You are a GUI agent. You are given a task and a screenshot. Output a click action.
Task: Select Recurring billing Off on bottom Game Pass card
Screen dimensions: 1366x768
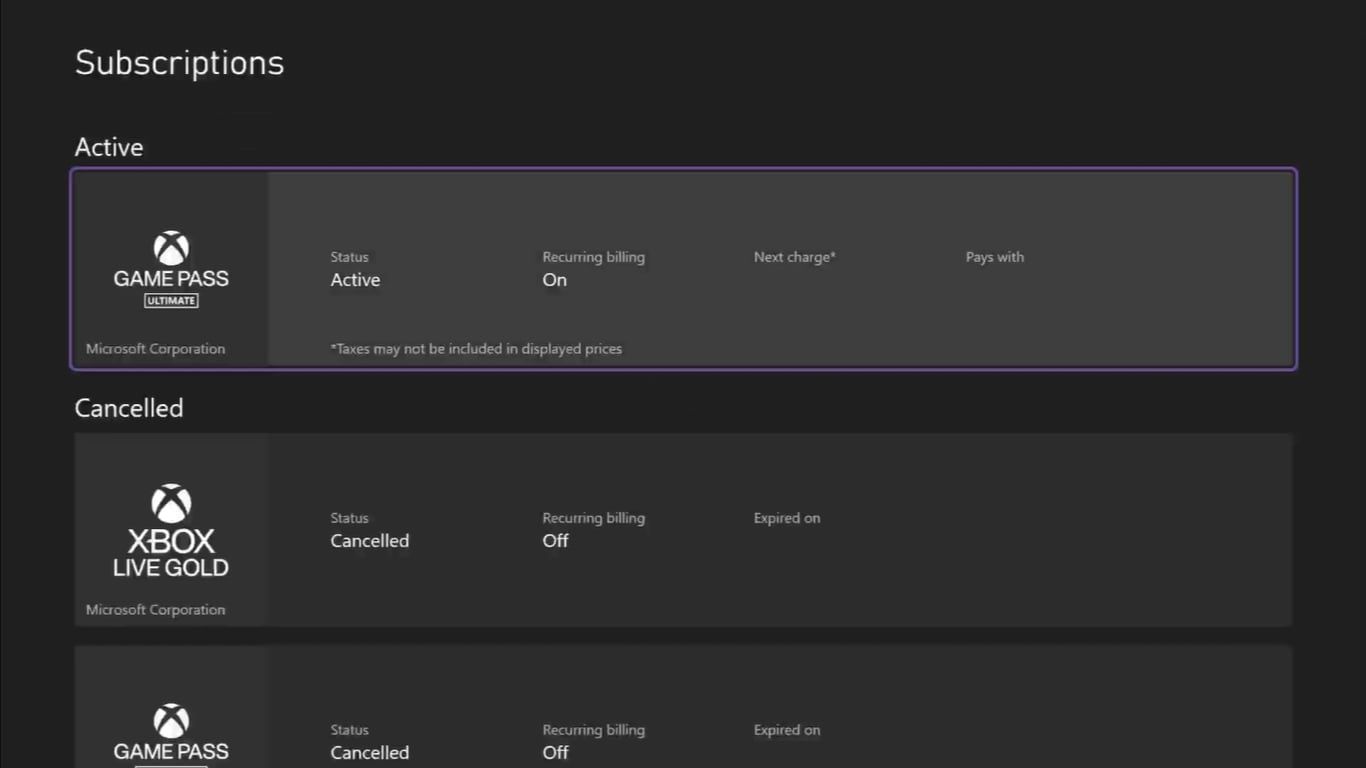(x=556, y=753)
